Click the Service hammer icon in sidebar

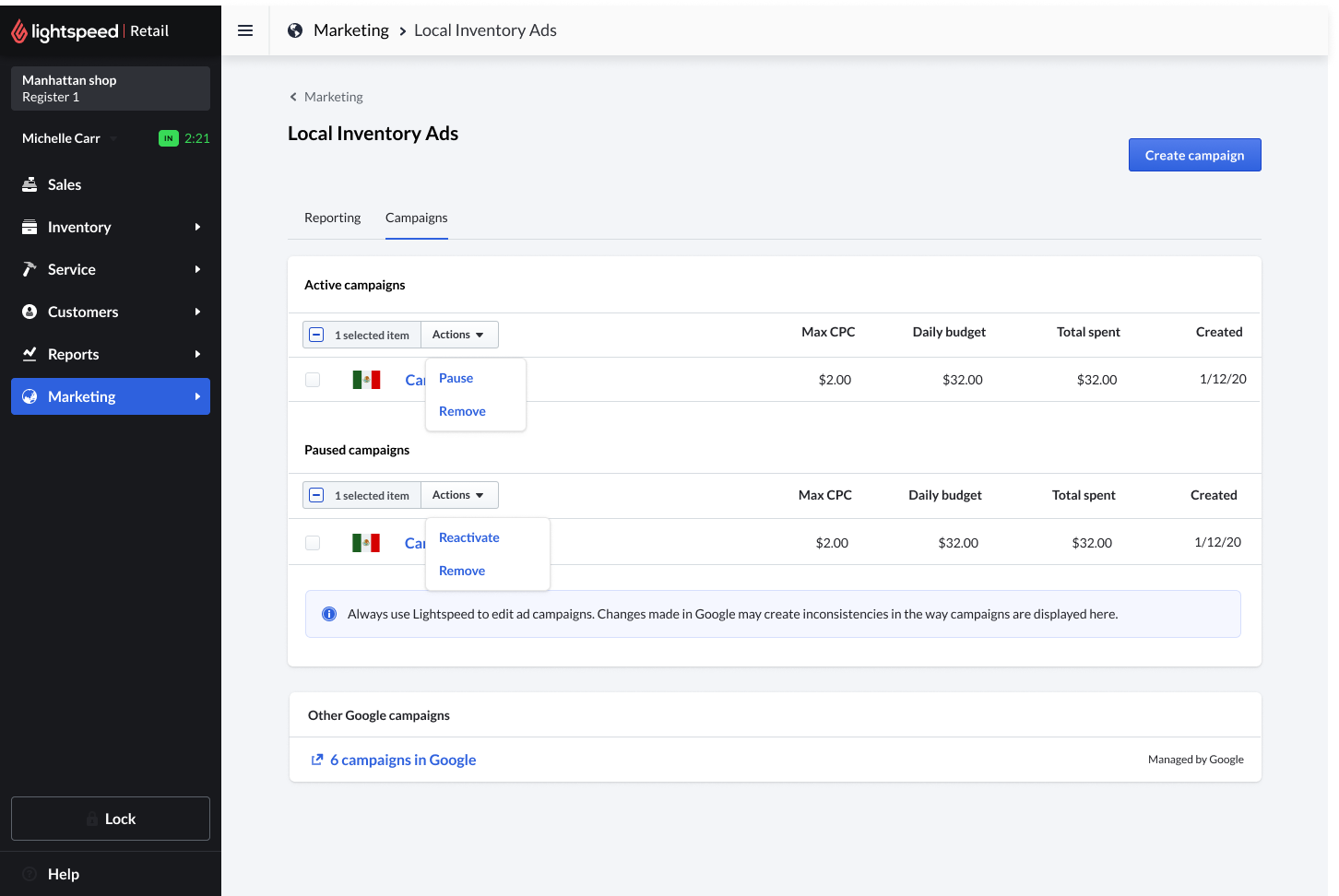(30, 269)
